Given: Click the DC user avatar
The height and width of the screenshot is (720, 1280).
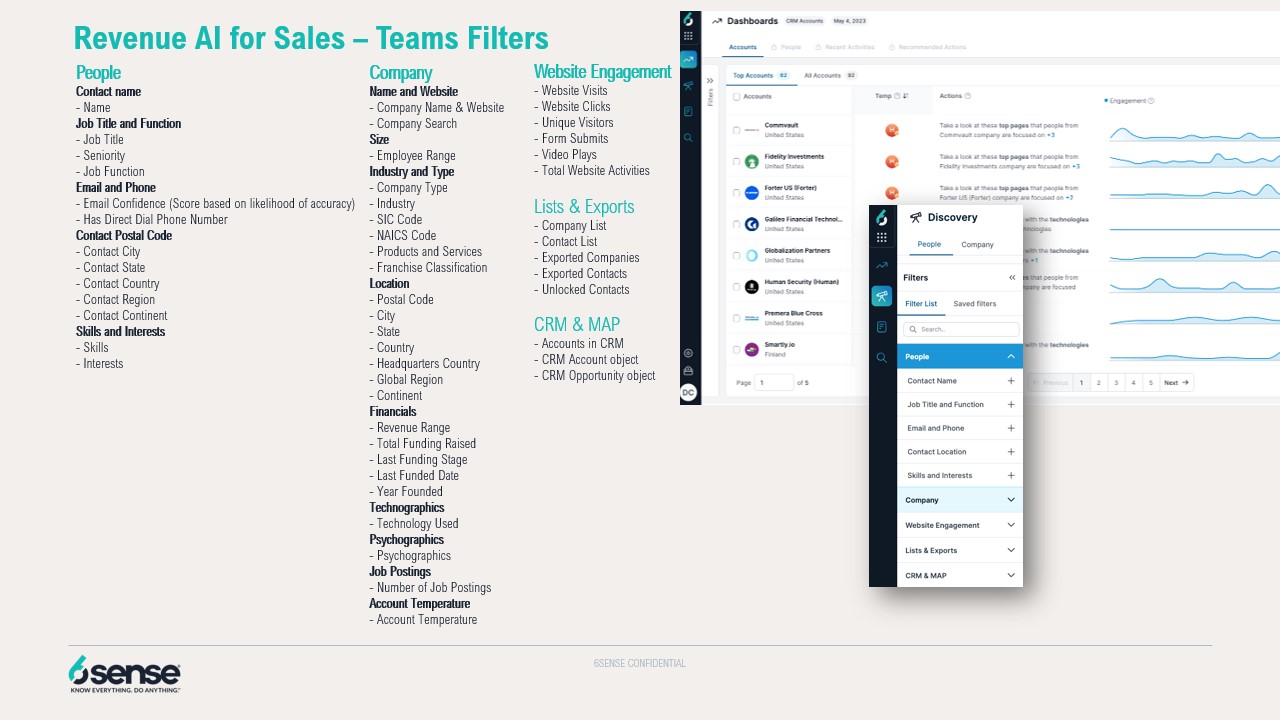Looking at the screenshot, I should tap(688, 393).
